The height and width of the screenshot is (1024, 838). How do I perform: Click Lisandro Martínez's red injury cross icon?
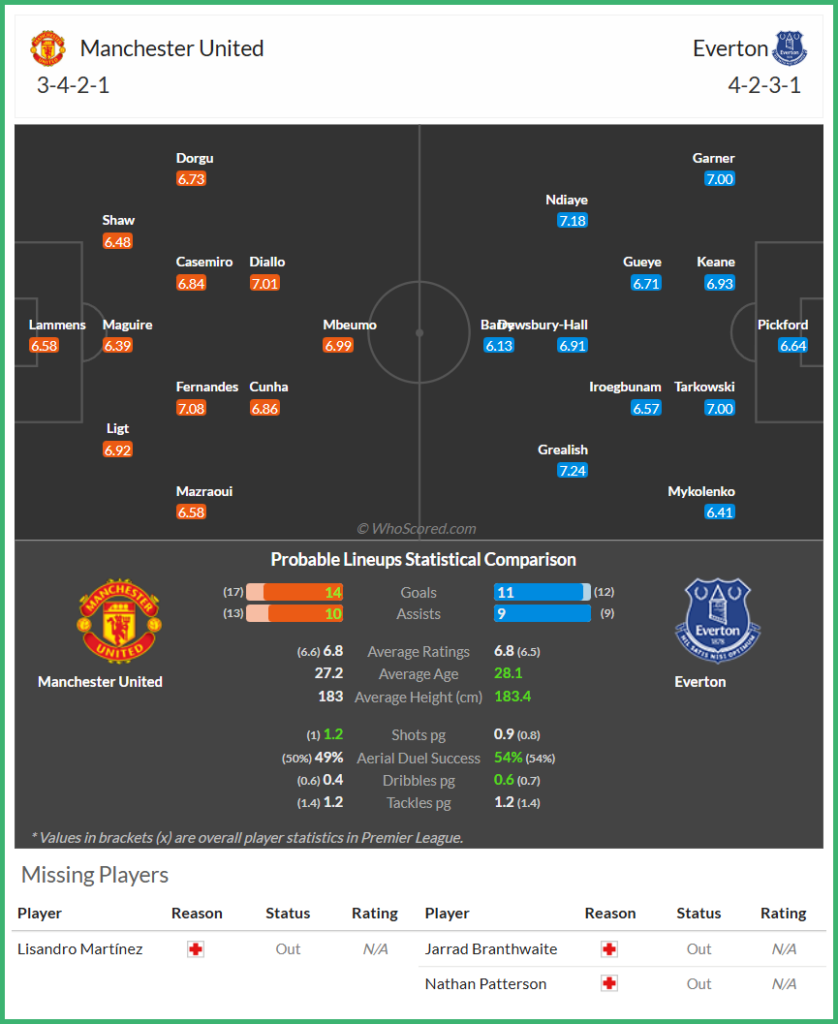[x=196, y=949]
